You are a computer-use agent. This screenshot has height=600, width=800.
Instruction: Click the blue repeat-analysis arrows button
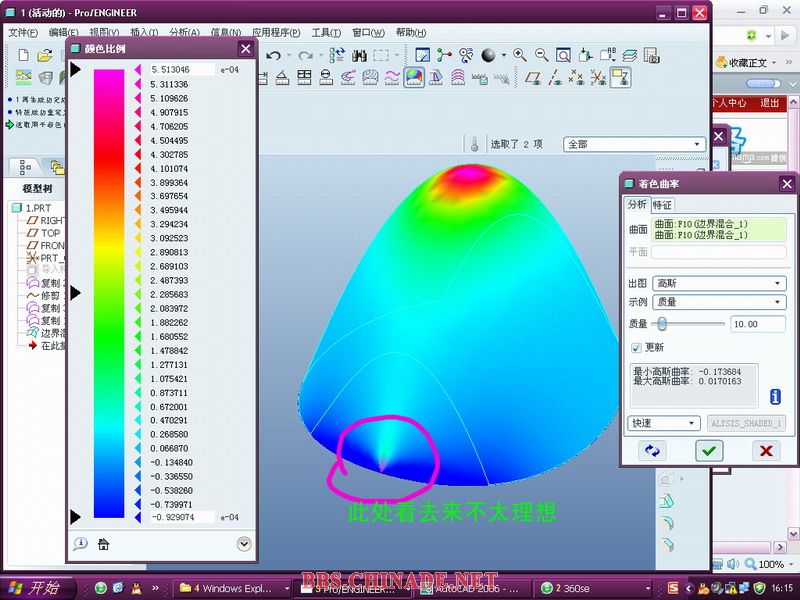point(652,451)
